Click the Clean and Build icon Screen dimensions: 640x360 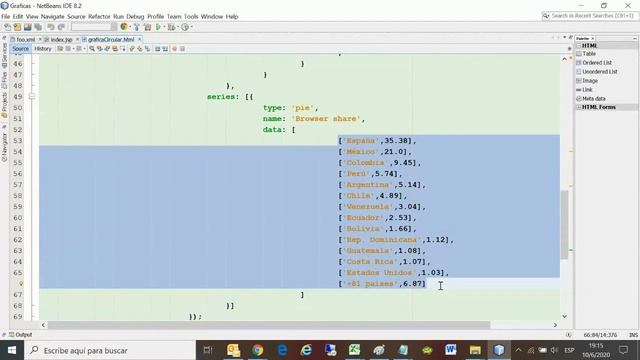147,27
